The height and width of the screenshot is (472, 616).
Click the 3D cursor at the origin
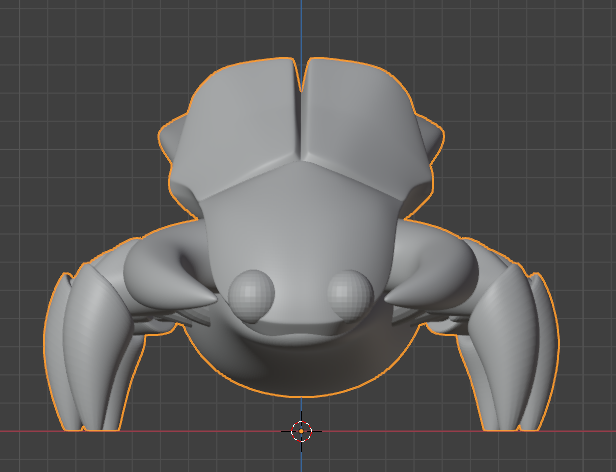(301, 431)
